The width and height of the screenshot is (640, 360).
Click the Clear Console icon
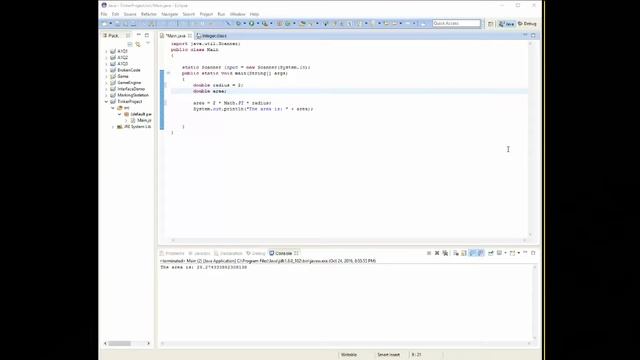coord(456,253)
